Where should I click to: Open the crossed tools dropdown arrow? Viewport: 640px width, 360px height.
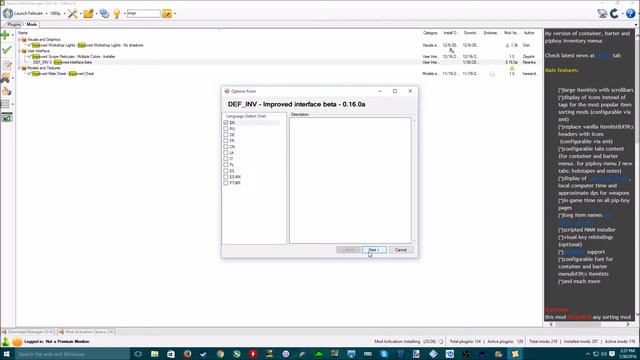[x=80, y=13]
